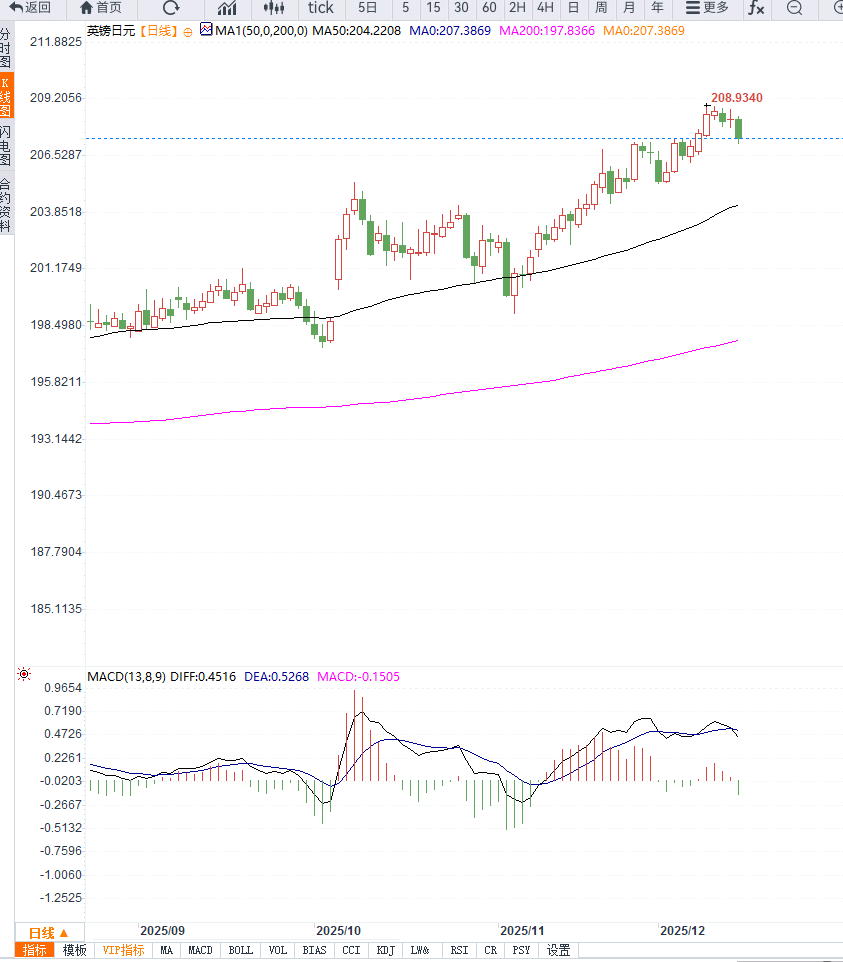
Task: Select the 2H timeframe tab
Action: tap(517, 8)
